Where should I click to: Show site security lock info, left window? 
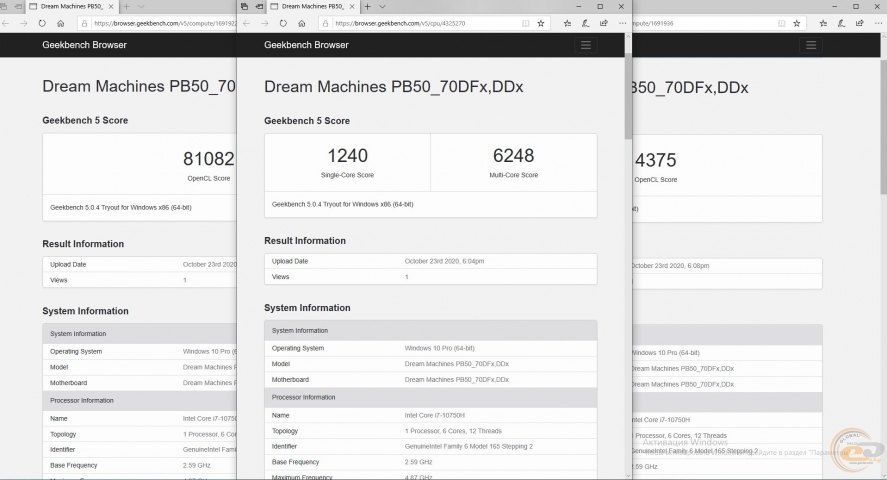tap(84, 23)
